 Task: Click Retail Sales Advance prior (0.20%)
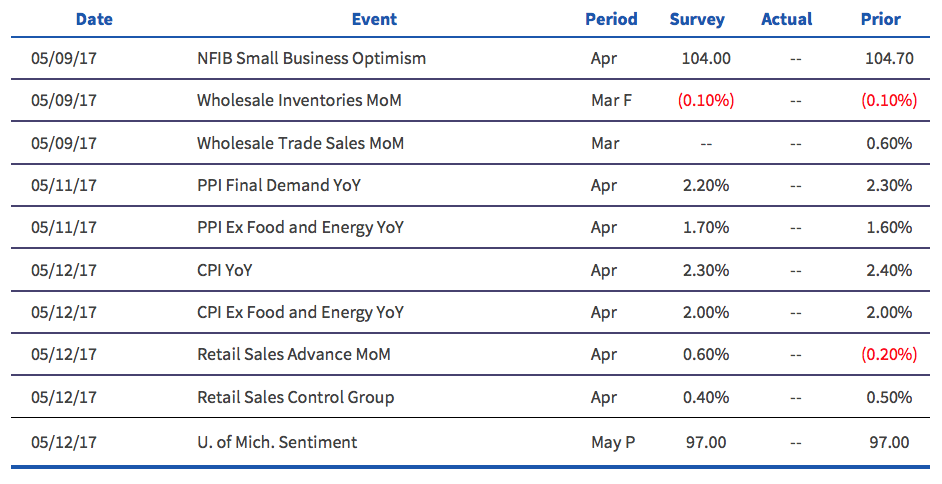pos(889,354)
